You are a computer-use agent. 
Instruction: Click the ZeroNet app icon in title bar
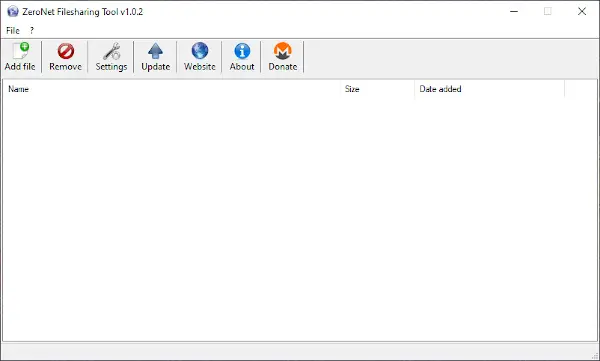[x=13, y=11]
